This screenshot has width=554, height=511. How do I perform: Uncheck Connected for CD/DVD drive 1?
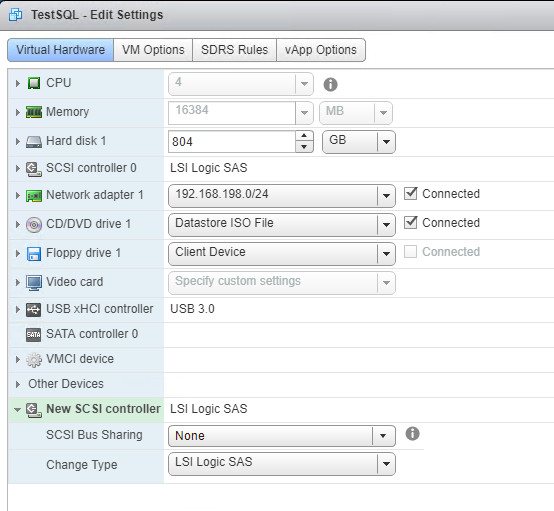click(411, 223)
